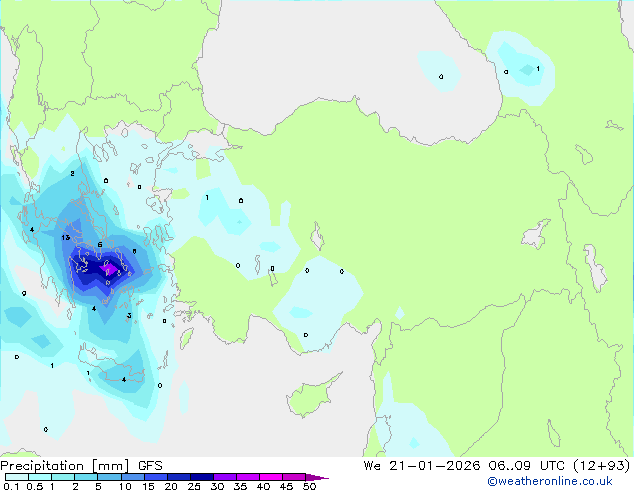Viewport: 634px width, 490px height.
Task: Select the 0.5 to 1 mm legend swatch
Action: 40,477
